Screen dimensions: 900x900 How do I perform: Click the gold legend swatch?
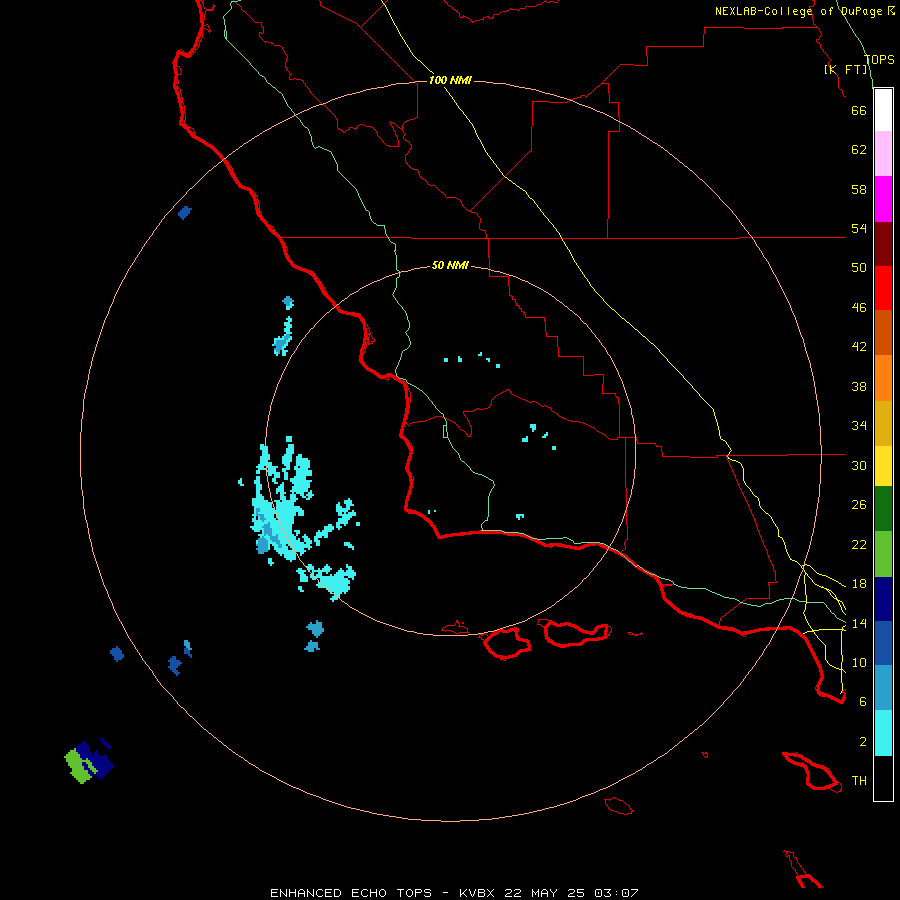(x=883, y=423)
